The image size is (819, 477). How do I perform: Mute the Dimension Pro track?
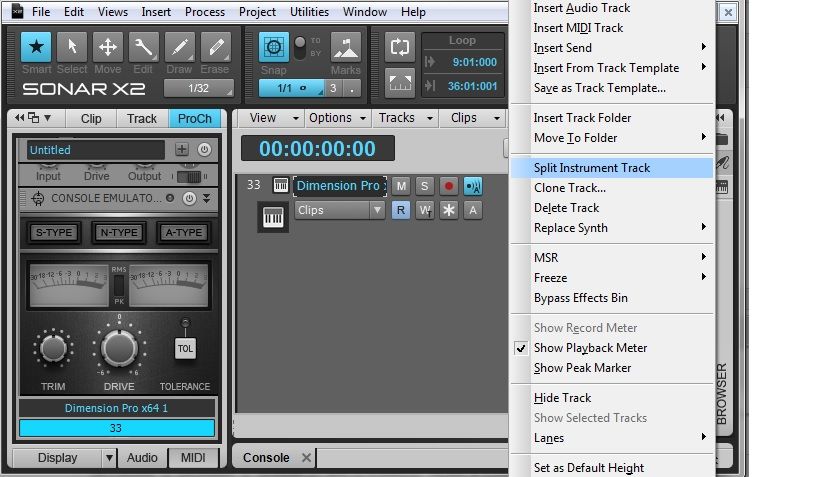coord(401,186)
